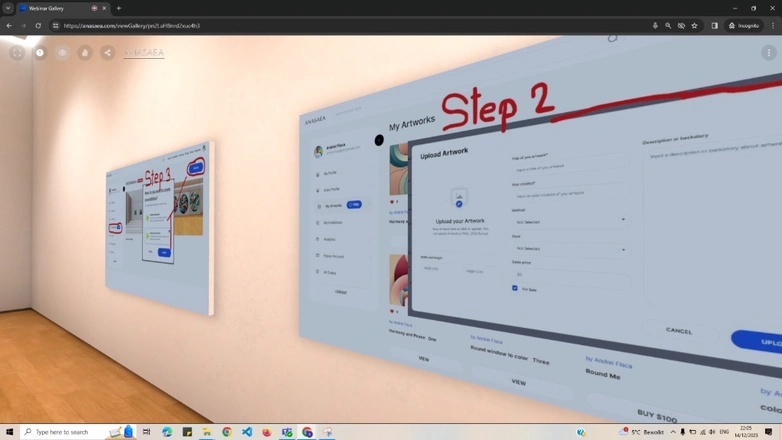Screen dimensions: 782x440
Task: Click the share icon in gallery toolbar
Action: 107,53
